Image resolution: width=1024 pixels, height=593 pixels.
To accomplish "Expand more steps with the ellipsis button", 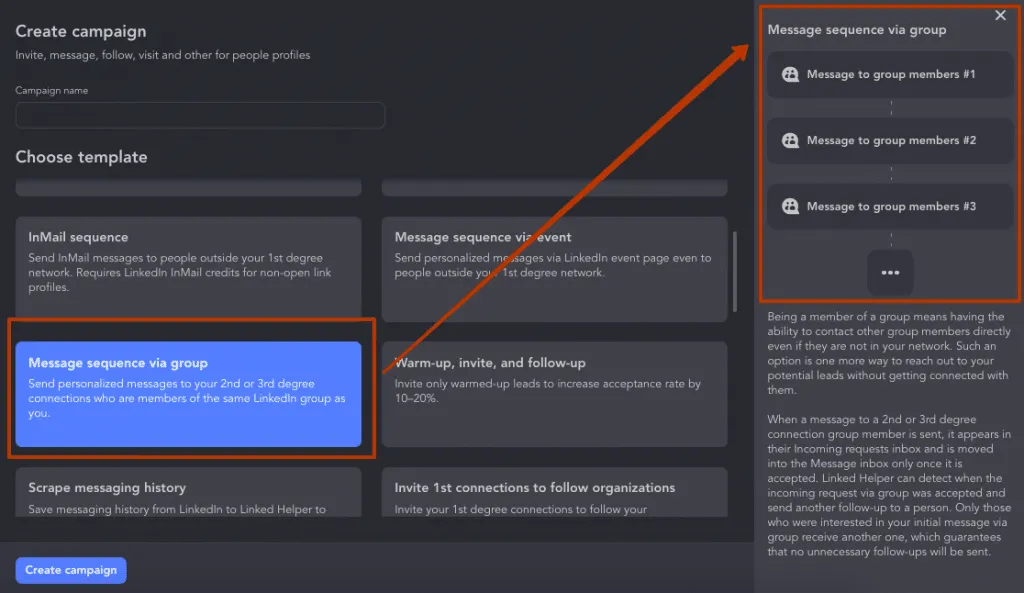I will pyautogui.click(x=890, y=272).
